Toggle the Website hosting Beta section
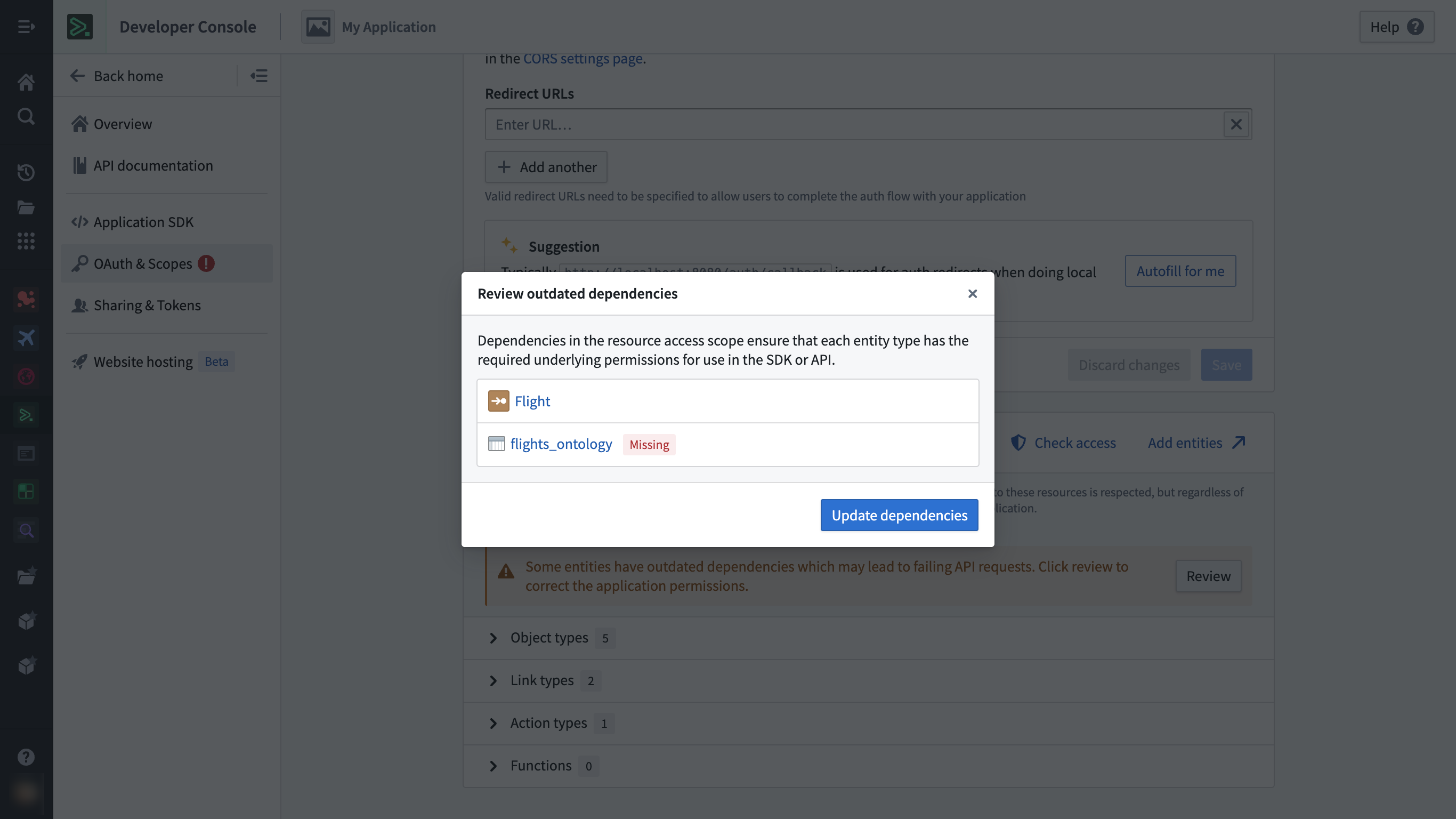The width and height of the screenshot is (1456, 819). [x=142, y=362]
